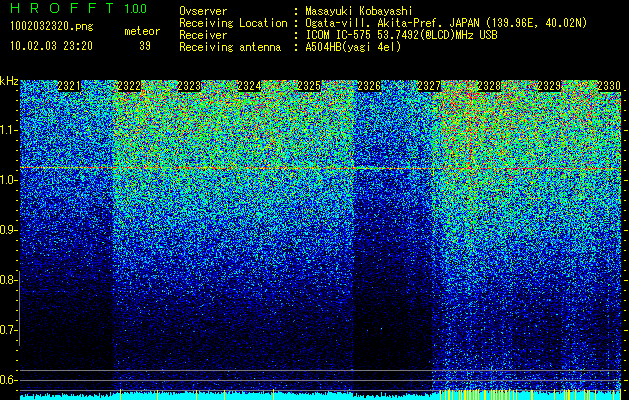Click the 2330 time marker
Image resolution: width=629 pixels, height=400 pixels.
pos(609,86)
